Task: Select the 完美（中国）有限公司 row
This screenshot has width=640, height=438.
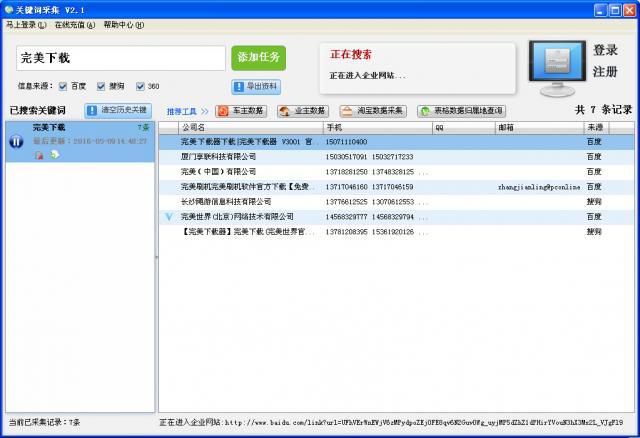Action: pos(397,172)
